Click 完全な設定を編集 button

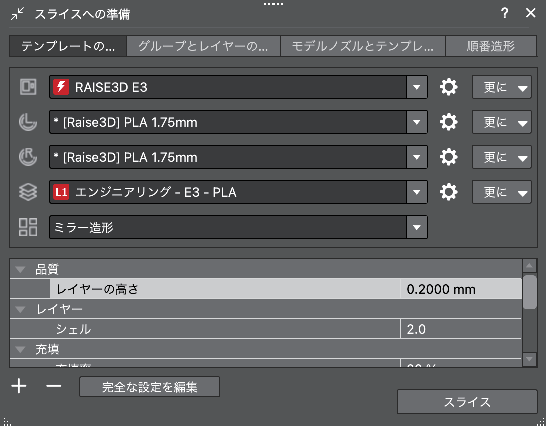[x=149, y=387]
